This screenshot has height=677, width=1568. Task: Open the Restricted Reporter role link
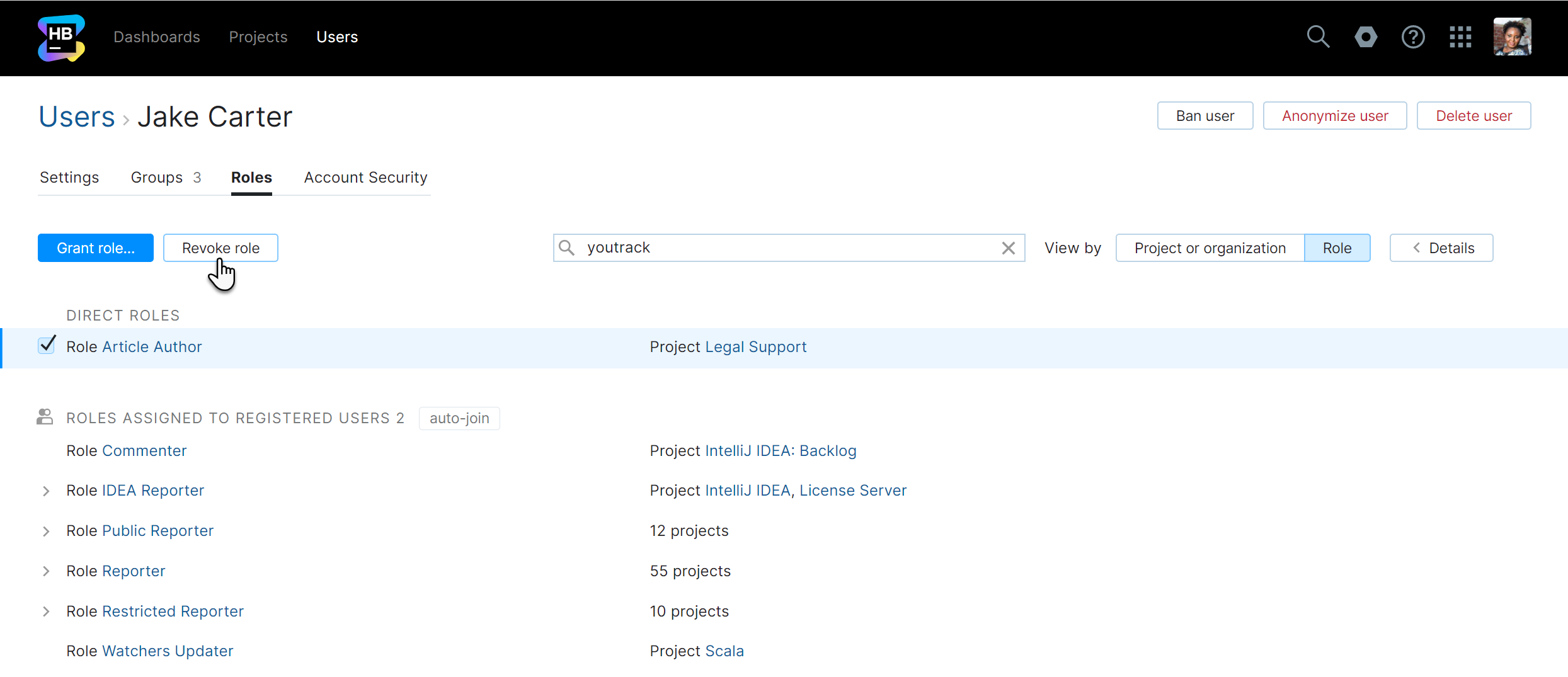(173, 612)
